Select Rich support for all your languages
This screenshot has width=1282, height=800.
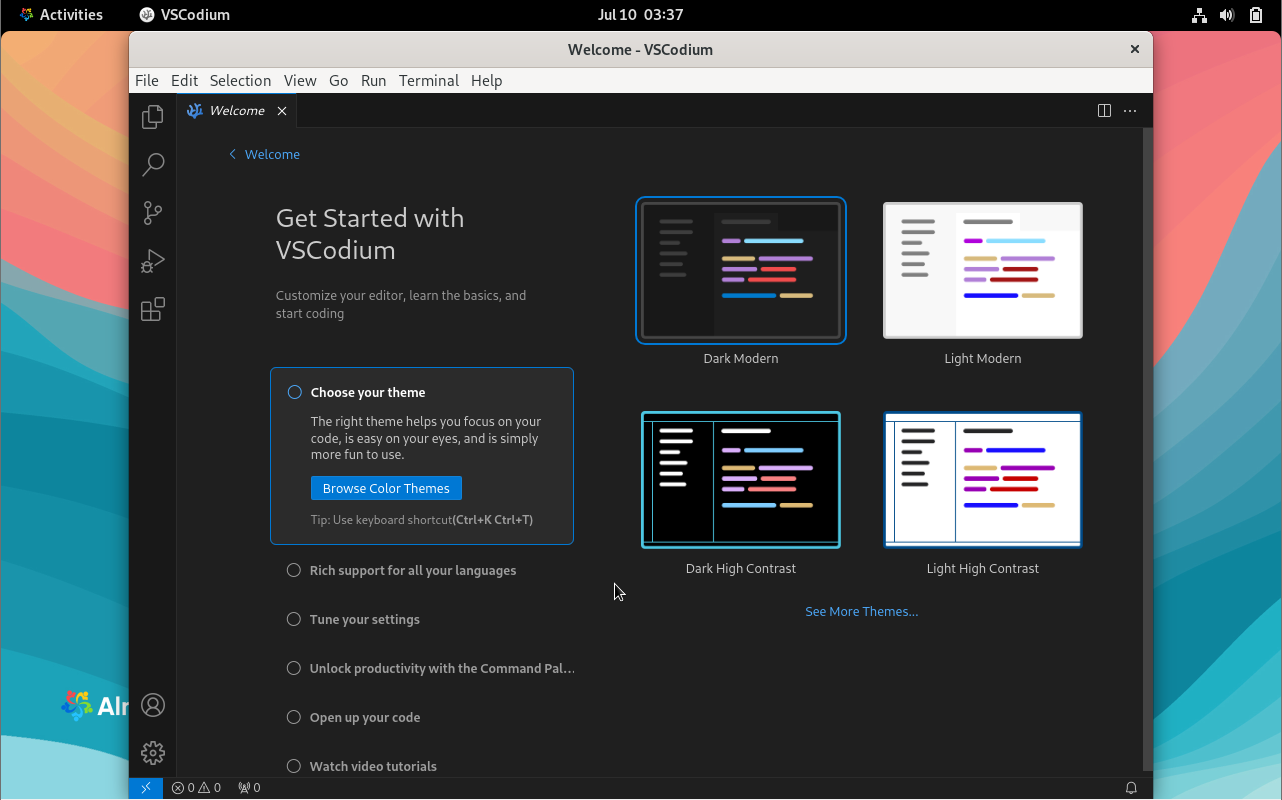[413, 570]
